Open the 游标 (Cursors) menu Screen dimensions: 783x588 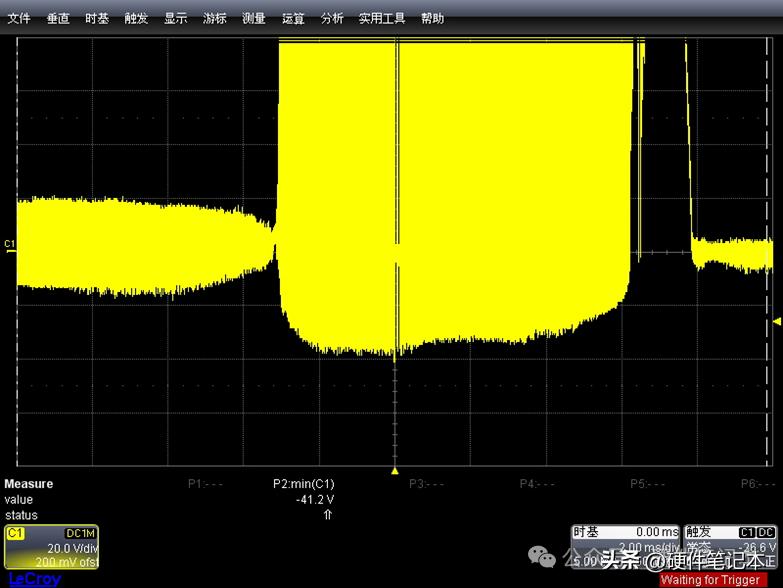pos(214,18)
